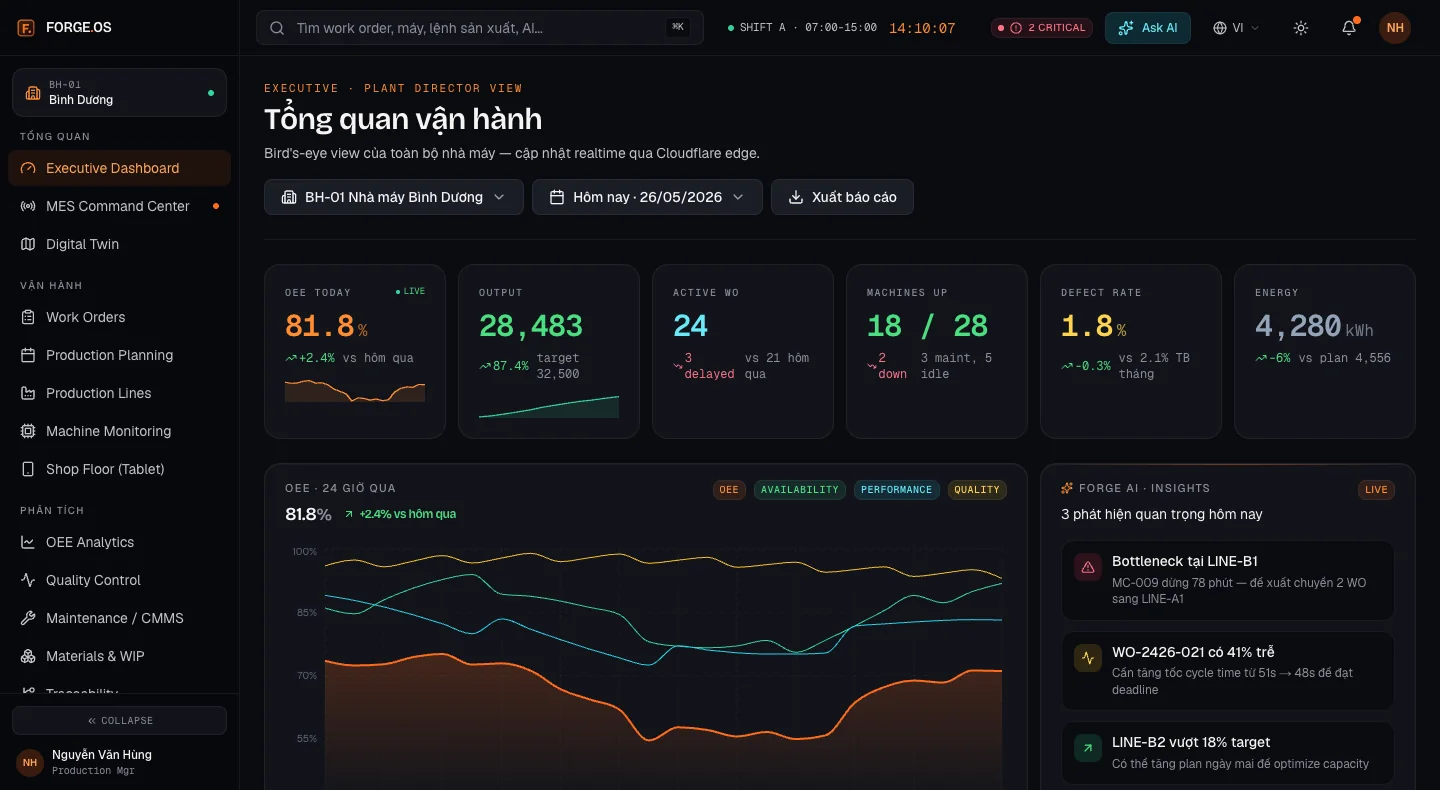This screenshot has height=790, width=1440.
Task: Click the OEE Analytics chart icon
Action: (x=28, y=542)
